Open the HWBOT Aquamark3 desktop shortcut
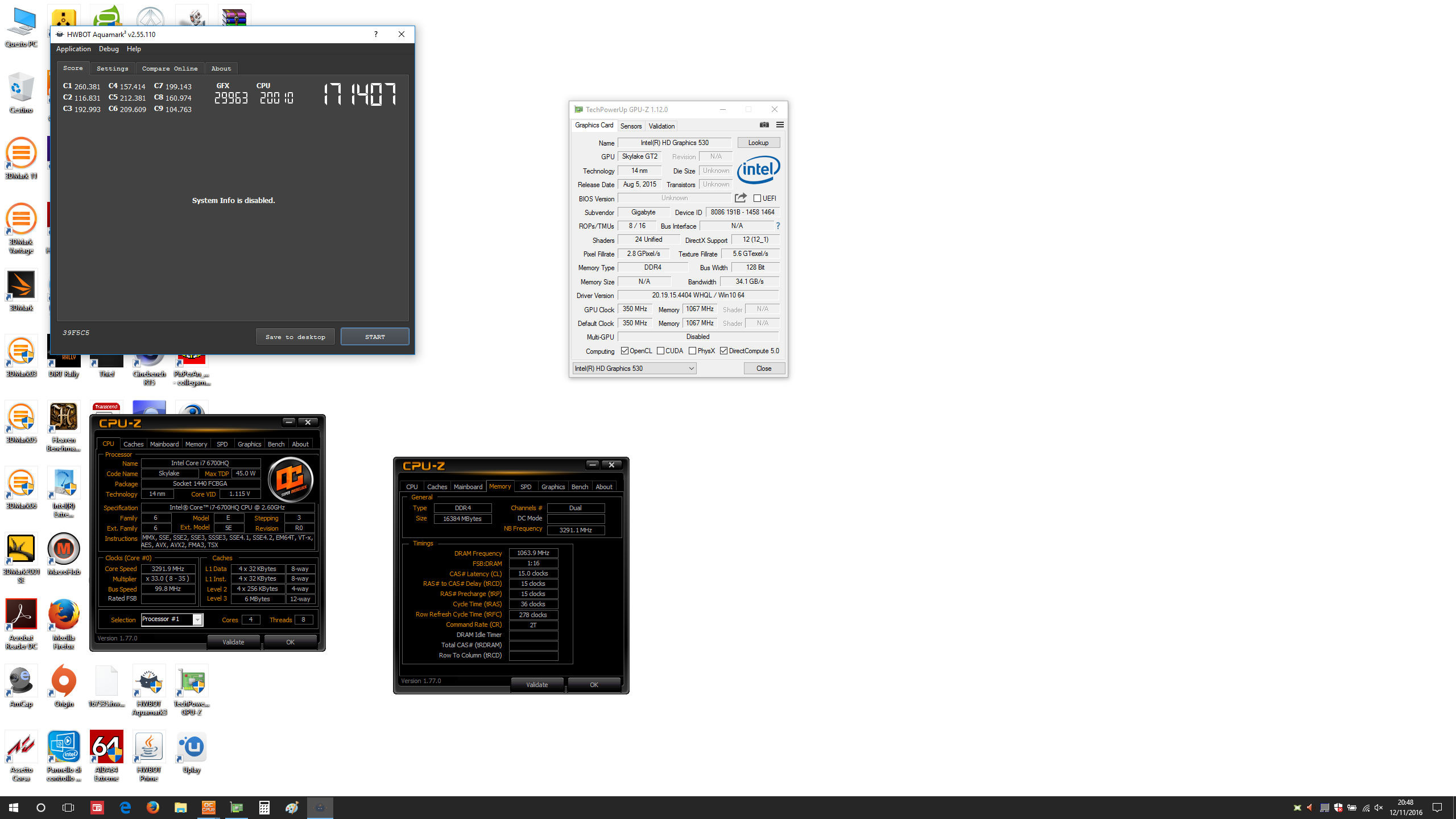 149,690
